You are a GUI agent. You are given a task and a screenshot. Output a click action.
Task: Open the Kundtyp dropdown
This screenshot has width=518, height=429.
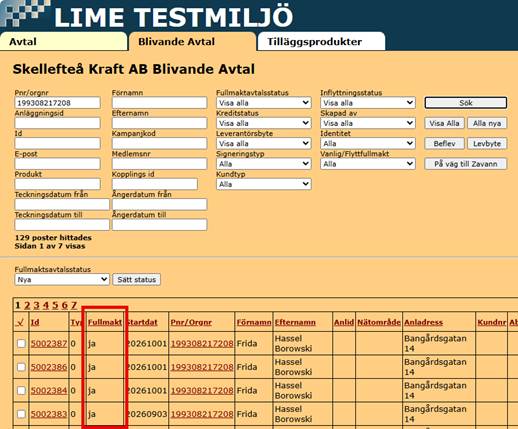coord(264,184)
